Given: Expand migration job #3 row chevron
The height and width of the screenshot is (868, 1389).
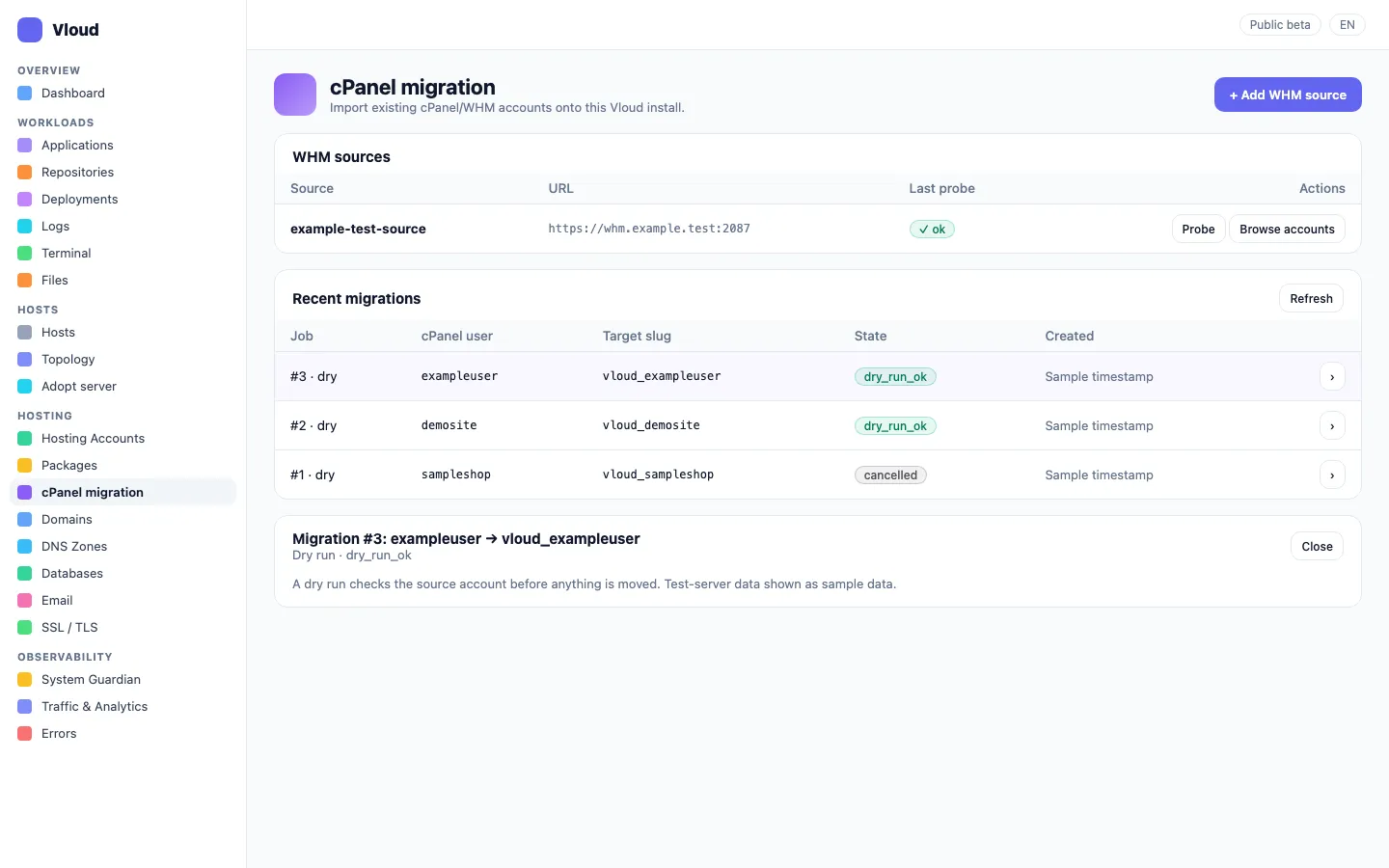Looking at the screenshot, I should pos(1332,377).
